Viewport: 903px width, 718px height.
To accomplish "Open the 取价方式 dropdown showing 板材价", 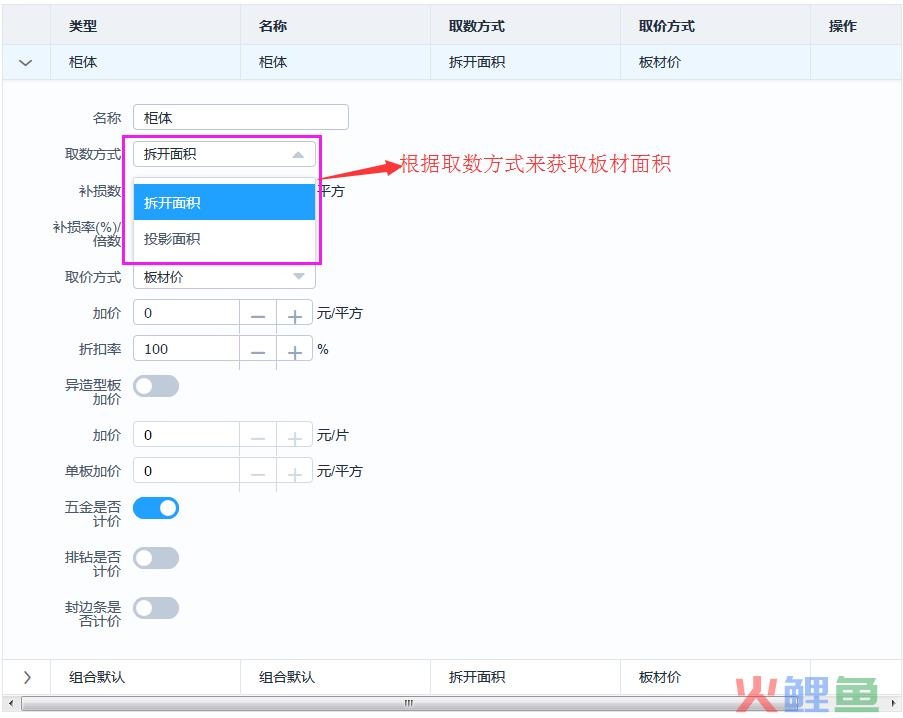I will 224,277.
